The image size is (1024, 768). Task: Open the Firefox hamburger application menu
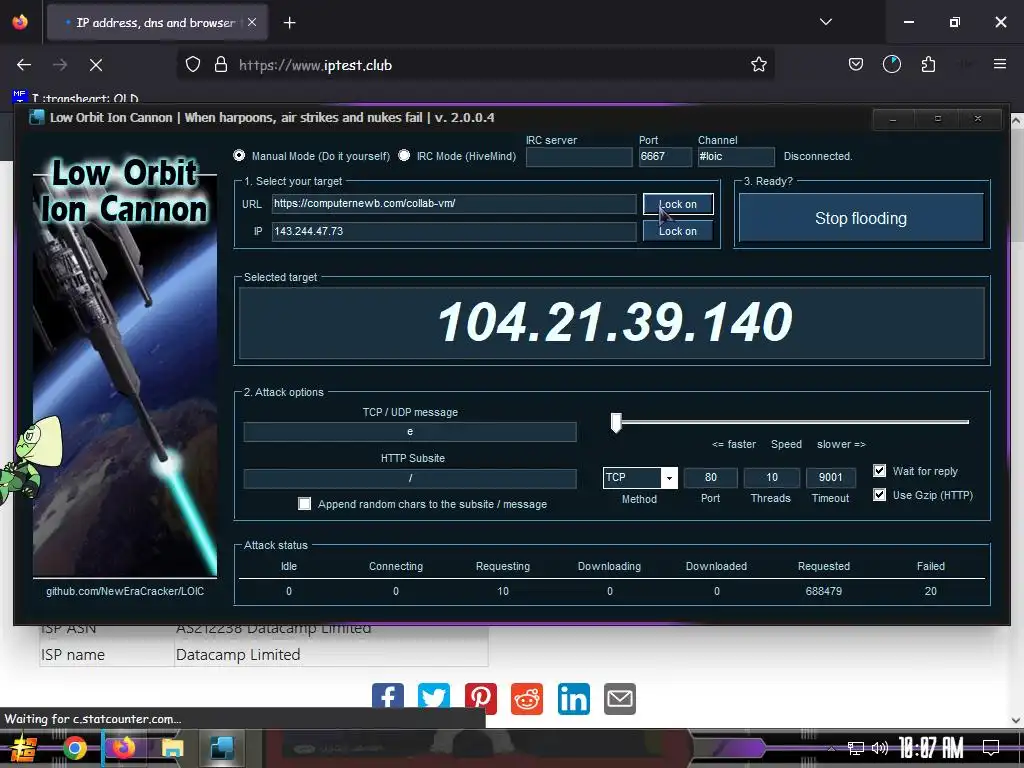pyautogui.click(x=999, y=64)
